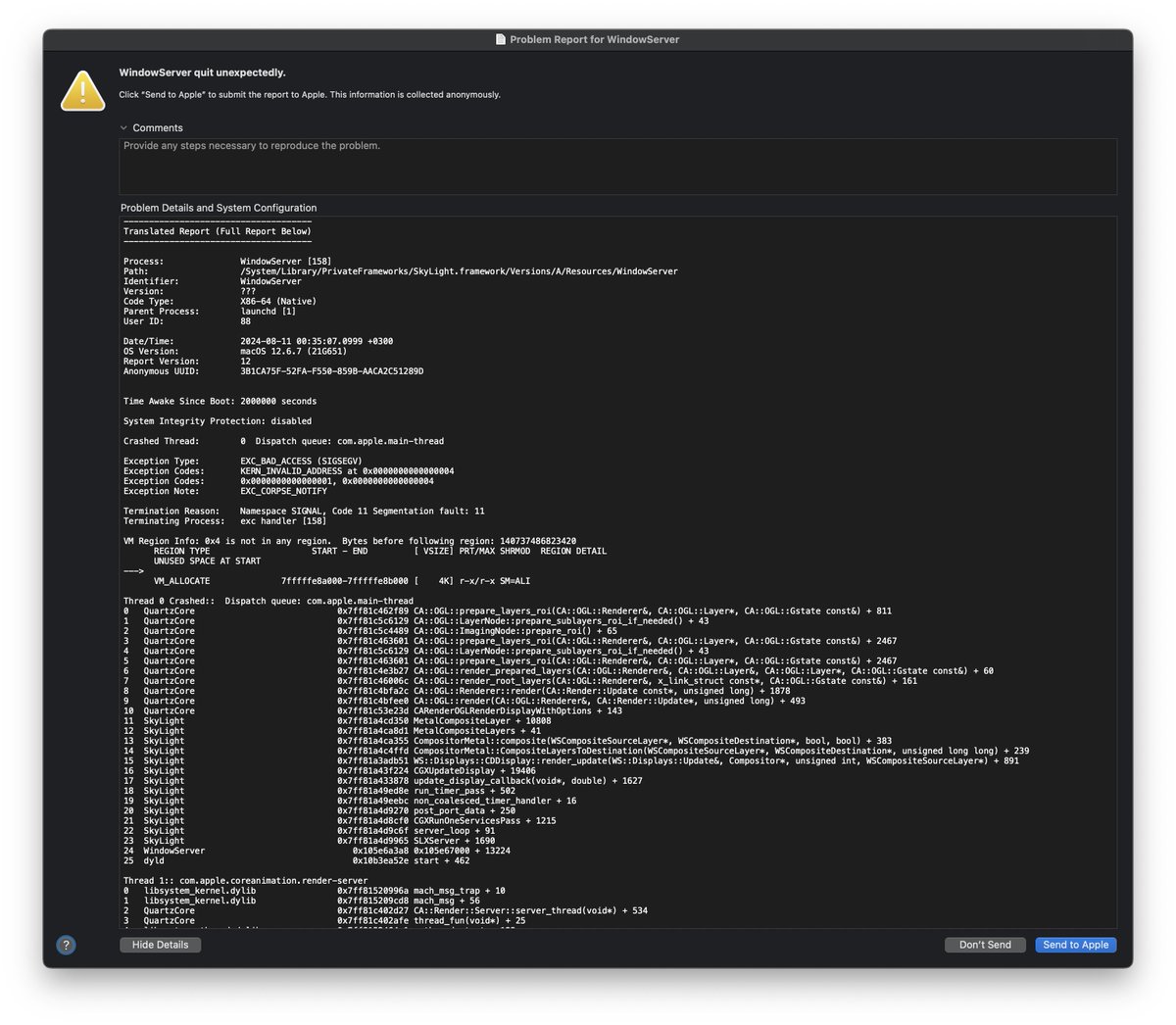Image resolution: width=1176 pixels, height=1025 pixels.
Task: Click the yellow warning triangle icon
Action: (83, 90)
